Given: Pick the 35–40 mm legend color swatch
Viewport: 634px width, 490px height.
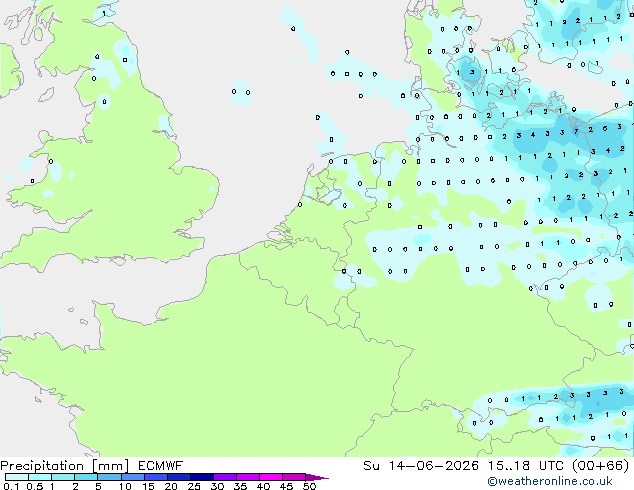Looking at the screenshot, I should click(247, 477).
